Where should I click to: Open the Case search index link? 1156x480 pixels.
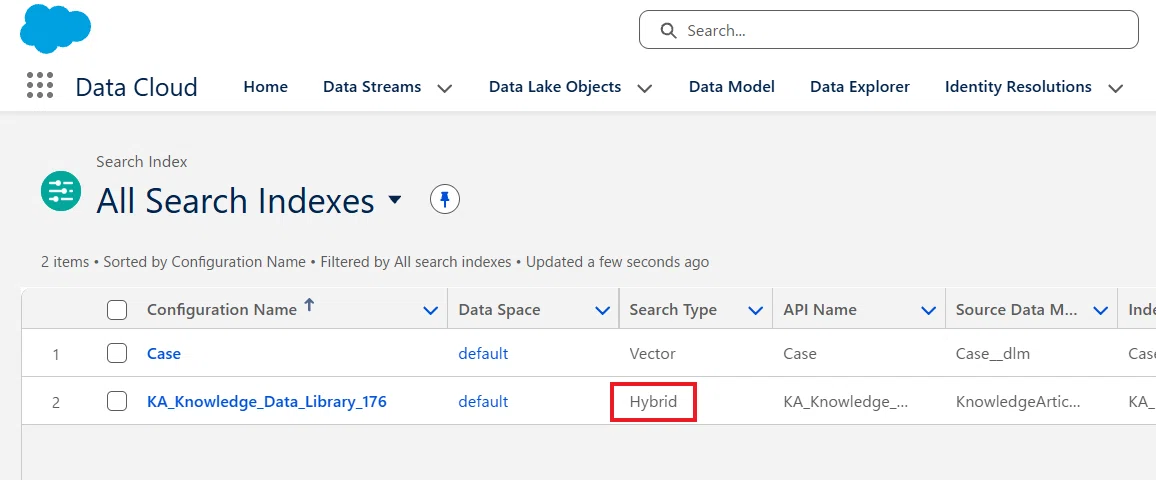coord(164,353)
